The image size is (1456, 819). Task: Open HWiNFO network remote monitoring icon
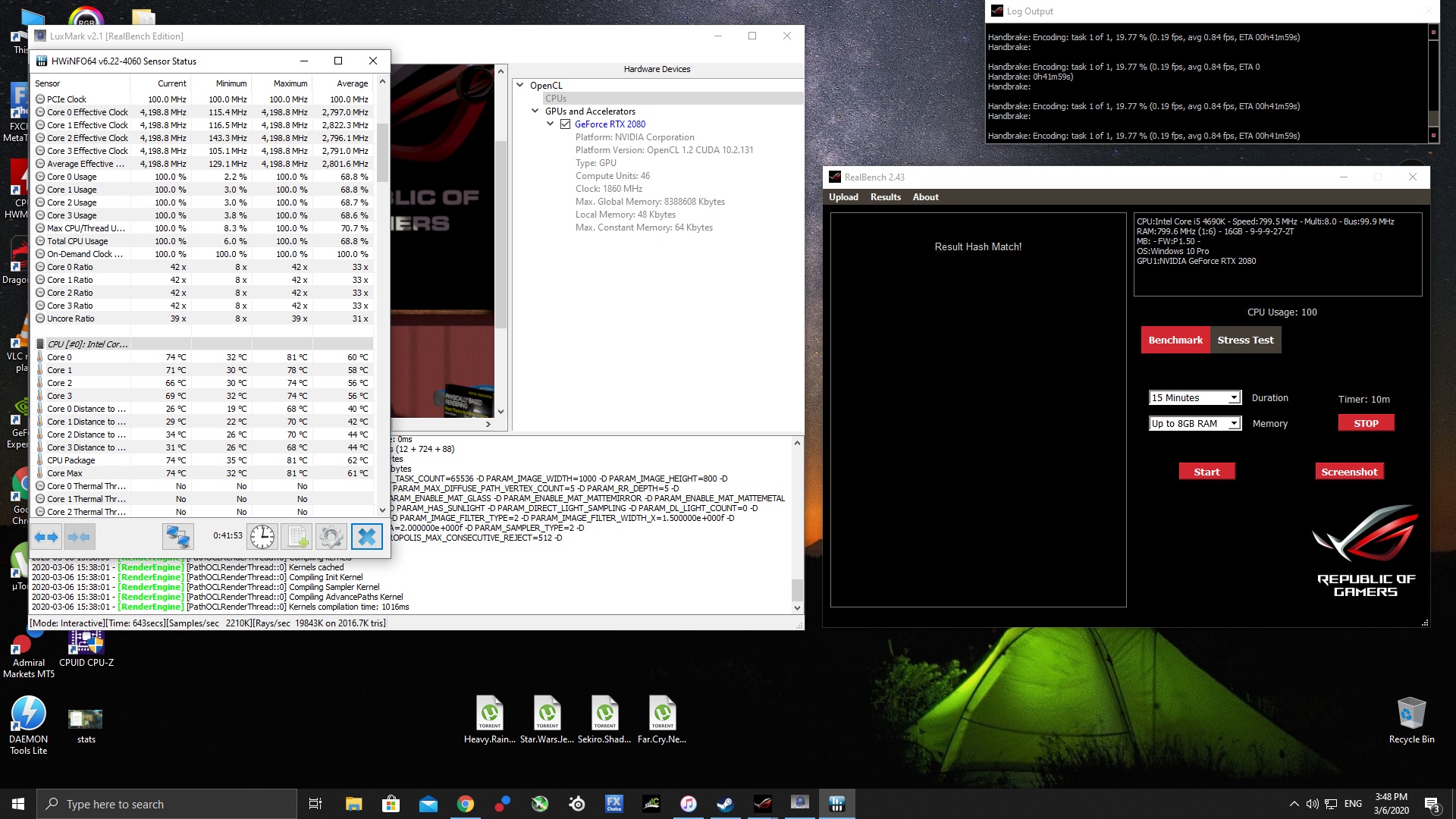tap(178, 537)
